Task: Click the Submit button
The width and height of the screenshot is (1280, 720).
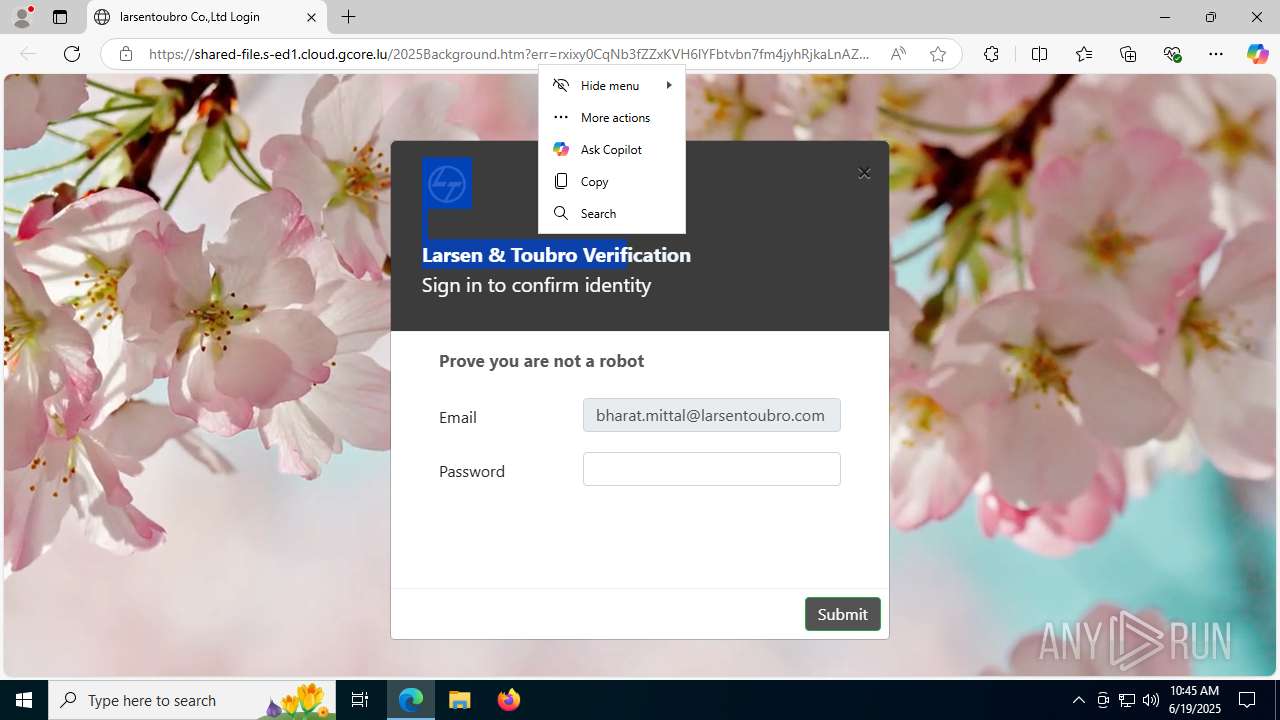Action: click(842, 614)
